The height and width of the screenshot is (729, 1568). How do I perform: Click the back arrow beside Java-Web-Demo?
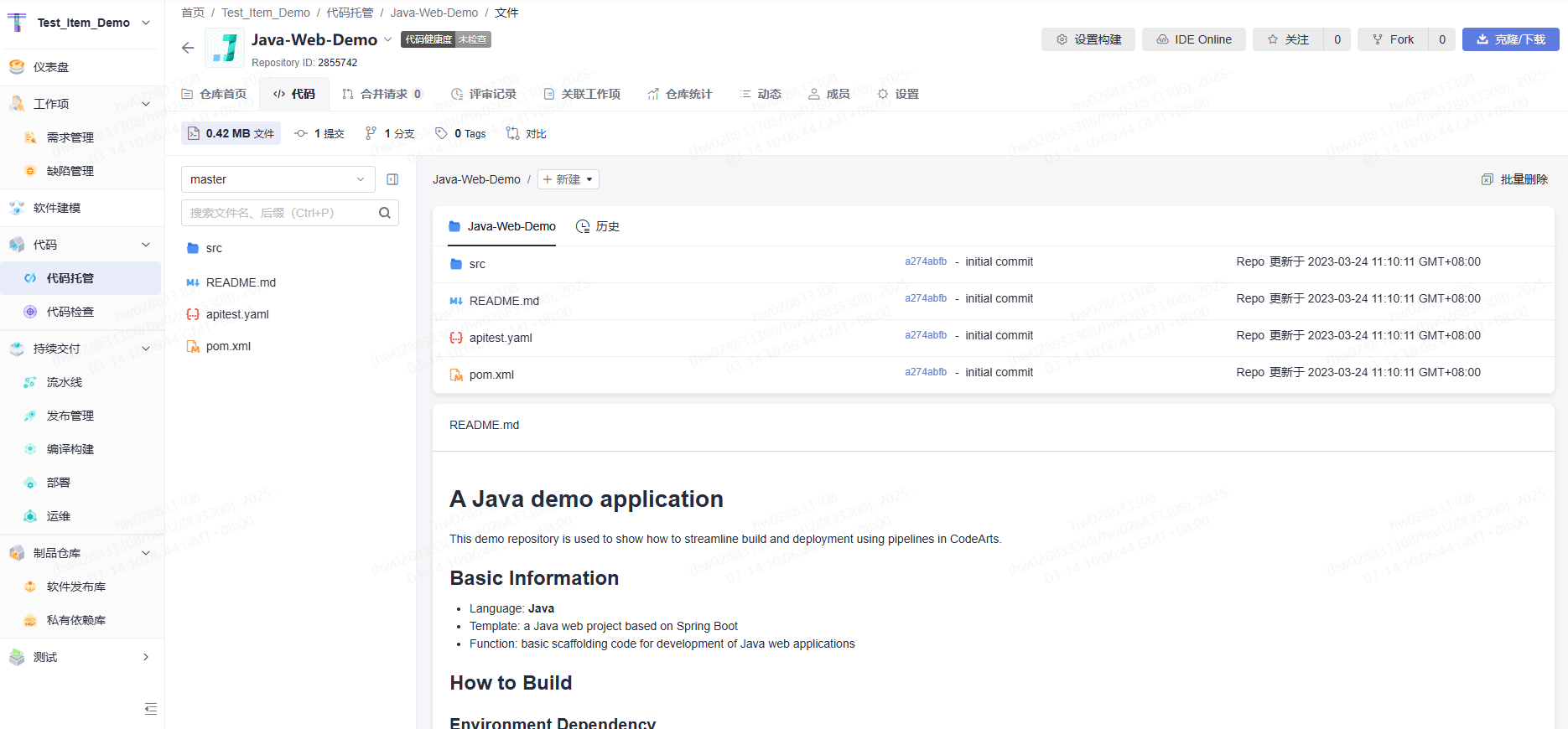pyautogui.click(x=188, y=48)
